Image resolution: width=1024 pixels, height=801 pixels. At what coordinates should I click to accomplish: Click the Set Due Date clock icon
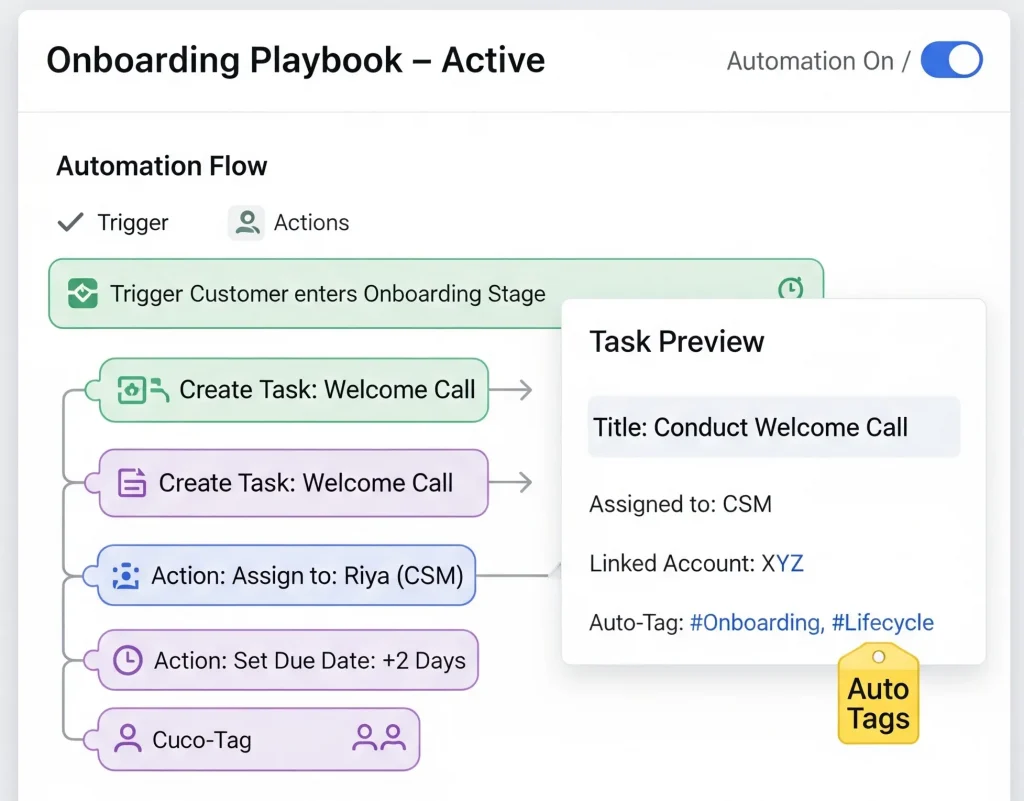pos(127,660)
